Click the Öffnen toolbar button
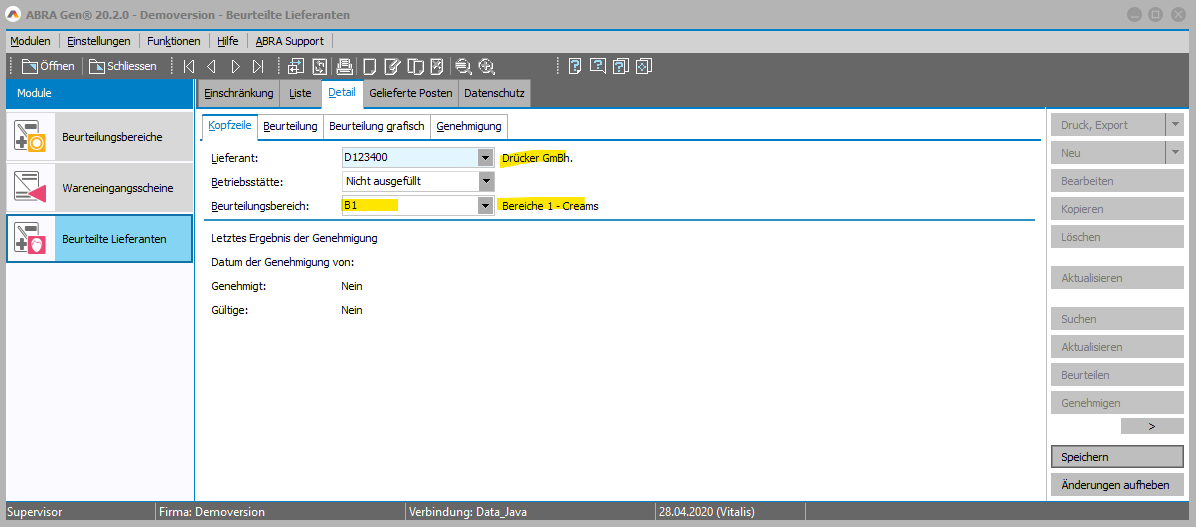Image resolution: width=1196 pixels, height=527 pixels. [x=48, y=67]
